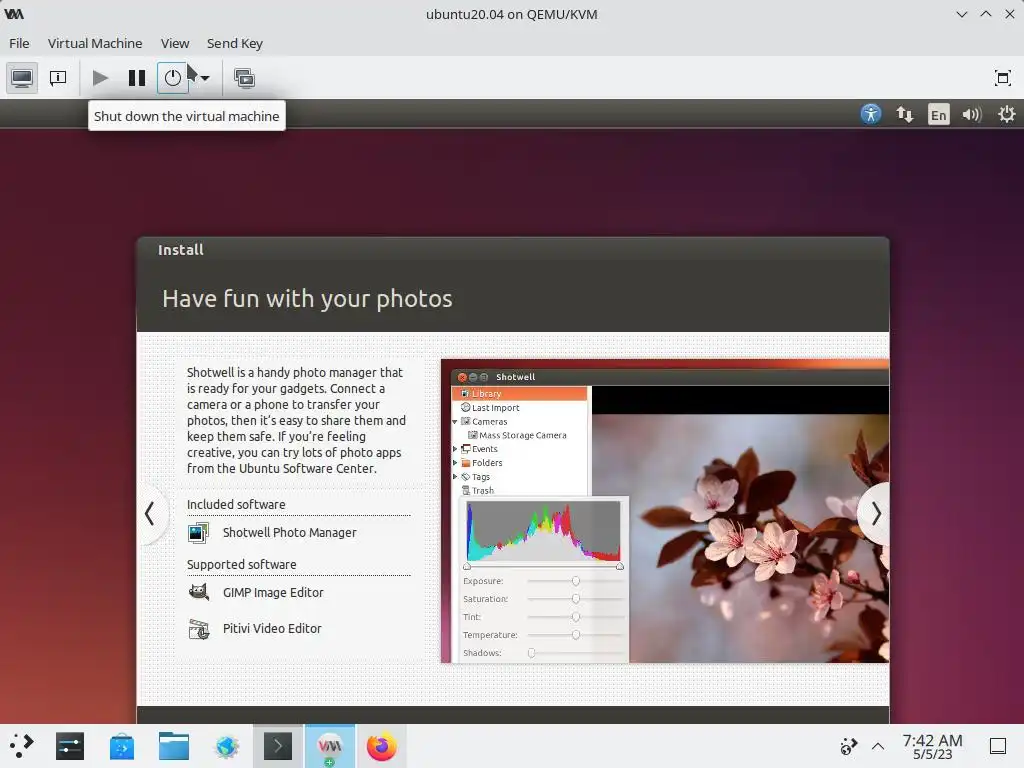Viewport: 1024px width, 768px height.
Task: Open Discover software store from taskbar
Action: [122, 746]
